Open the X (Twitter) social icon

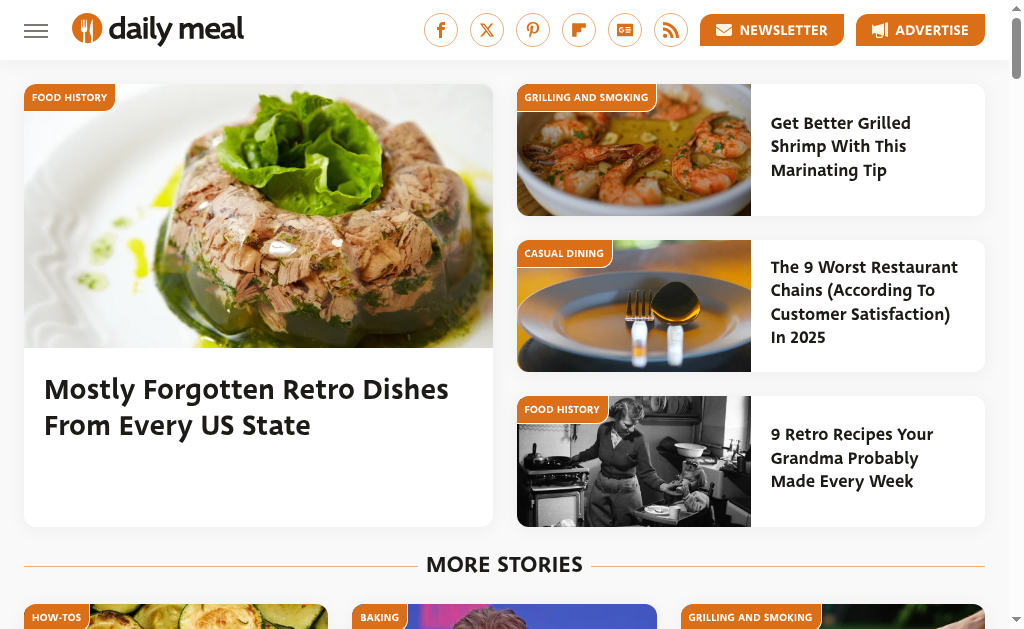[x=487, y=30]
